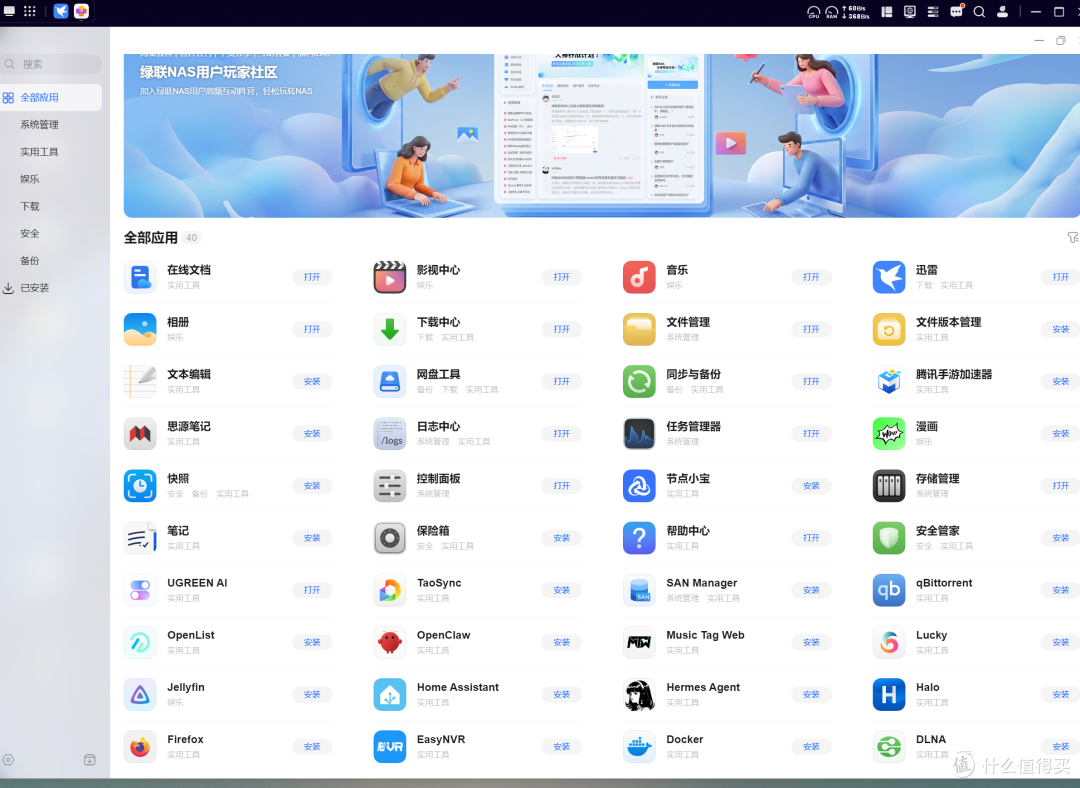Open the 在线文档 app icon
This screenshot has width=1080, height=788.
click(141, 277)
